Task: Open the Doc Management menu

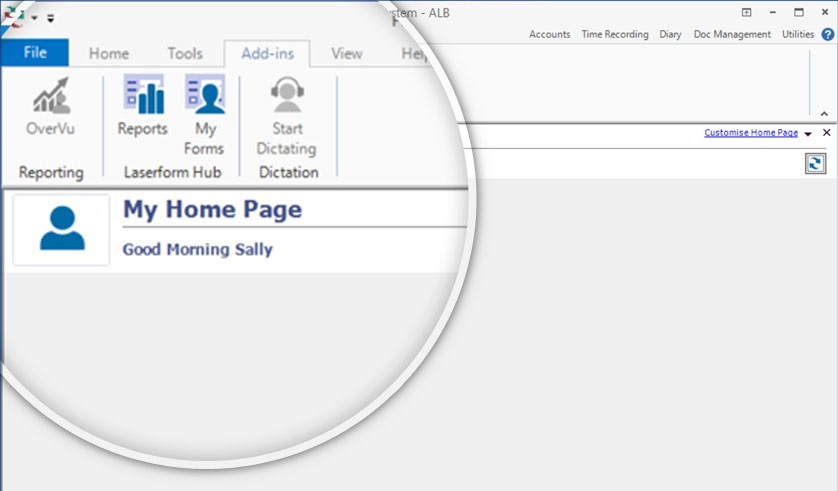Action: coord(732,34)
